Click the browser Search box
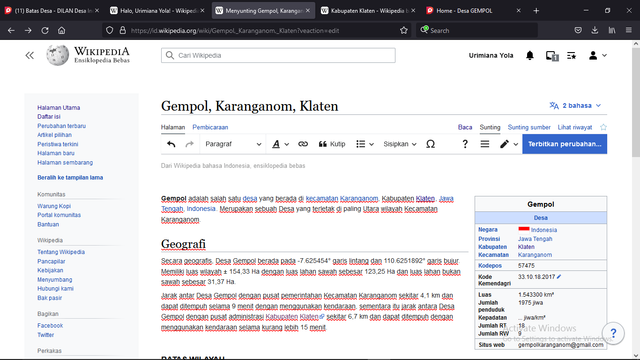 477,30
